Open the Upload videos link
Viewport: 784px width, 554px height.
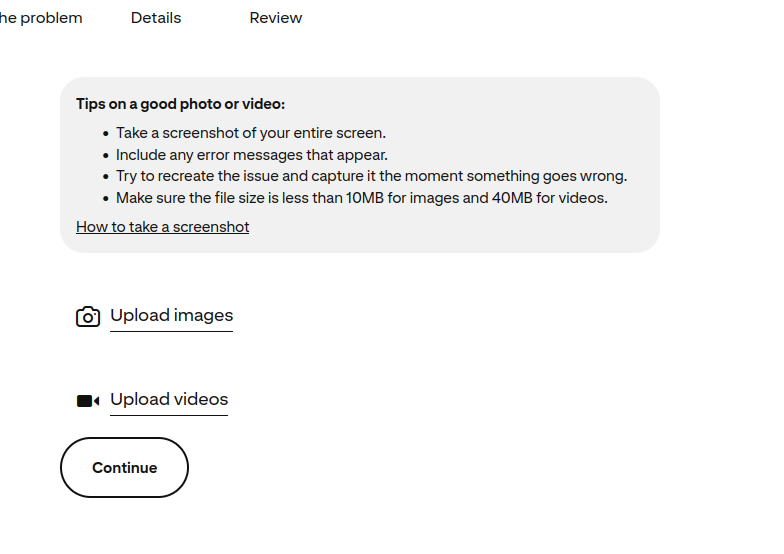point(169,400)
